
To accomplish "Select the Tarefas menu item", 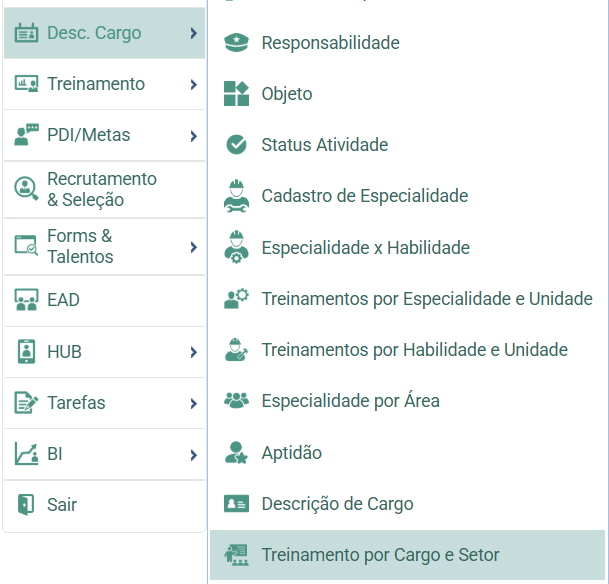I will coord(104,403).
